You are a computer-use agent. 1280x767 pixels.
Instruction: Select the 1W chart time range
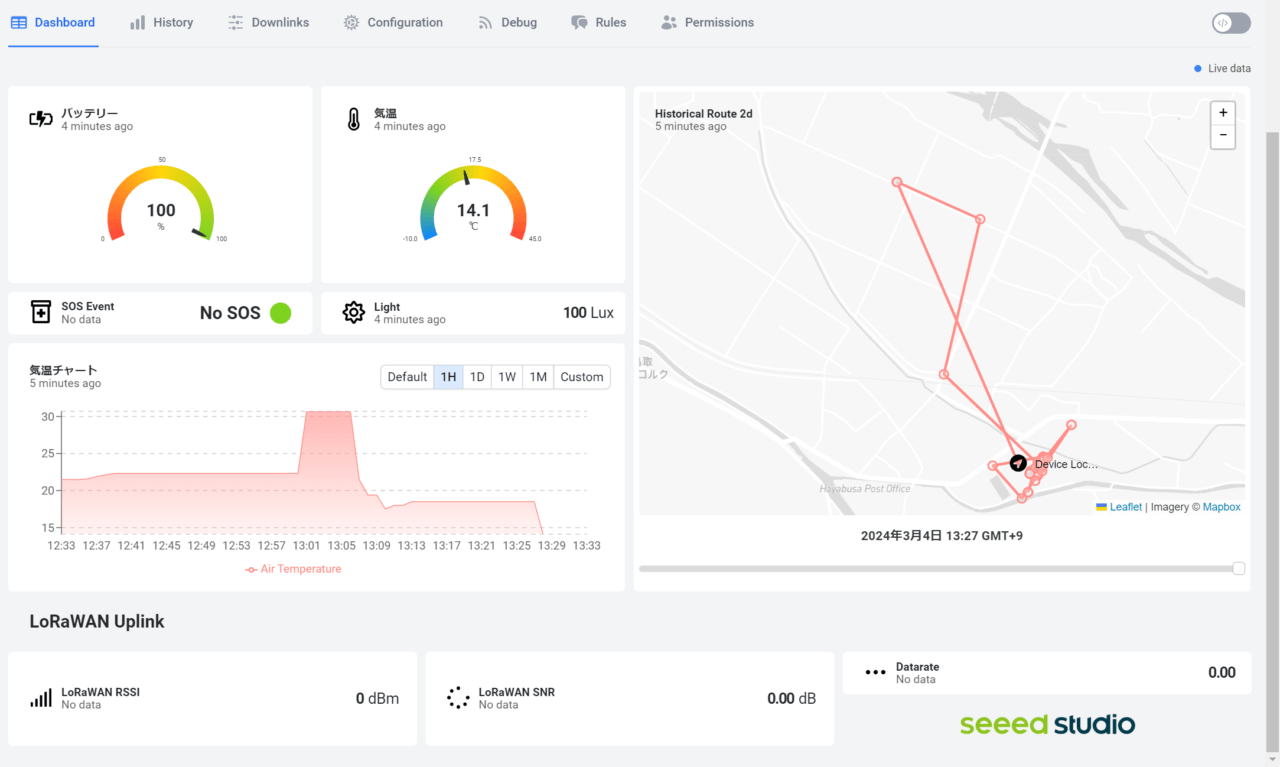507,377
